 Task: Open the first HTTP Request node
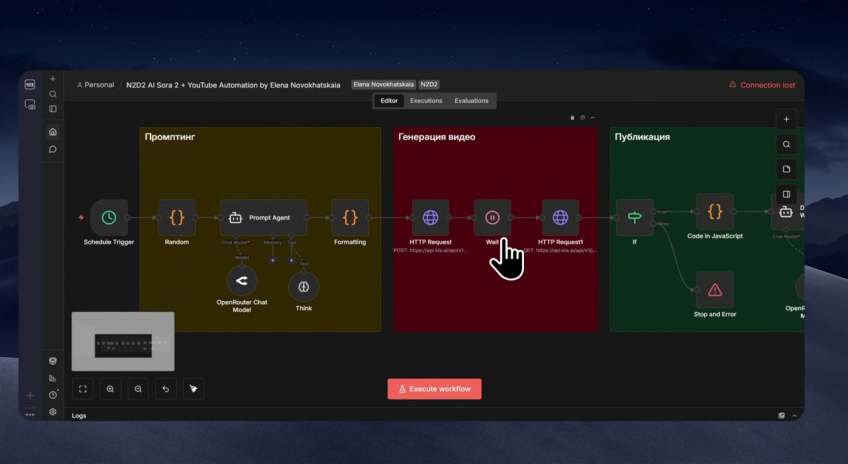click(430, 217)
